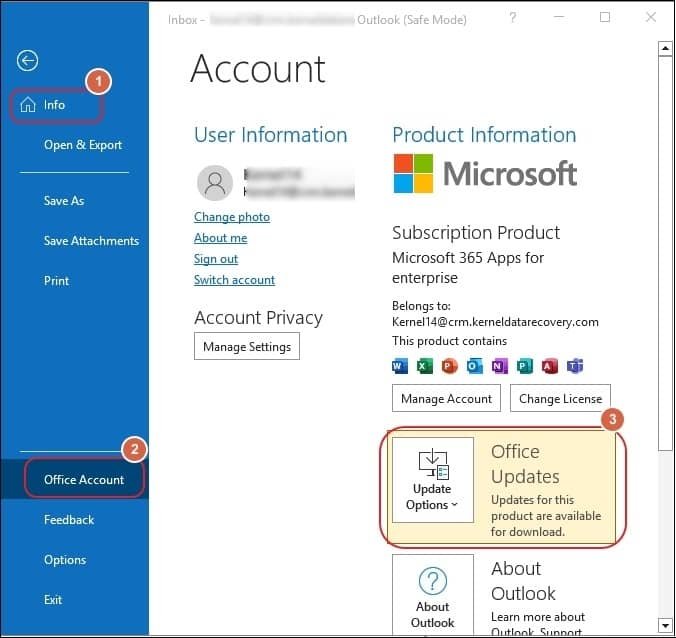
Task: Click the Teams app icon
Action: click(575, 366)
